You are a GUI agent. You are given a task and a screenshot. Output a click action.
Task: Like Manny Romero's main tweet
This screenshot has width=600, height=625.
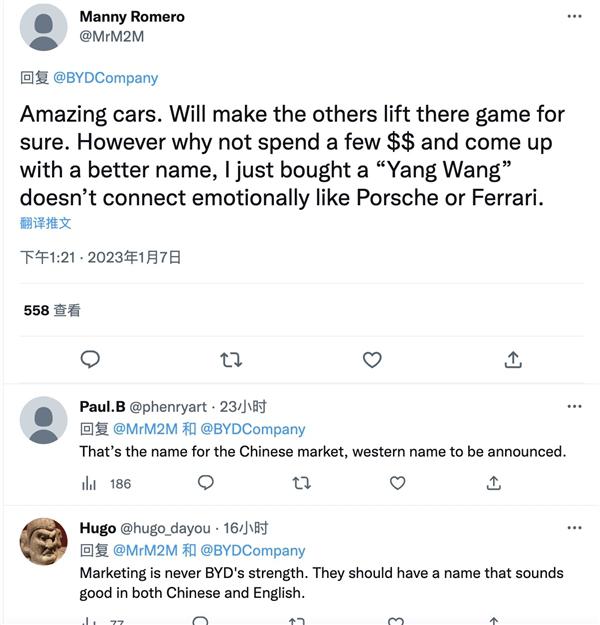tap(372, 360)
